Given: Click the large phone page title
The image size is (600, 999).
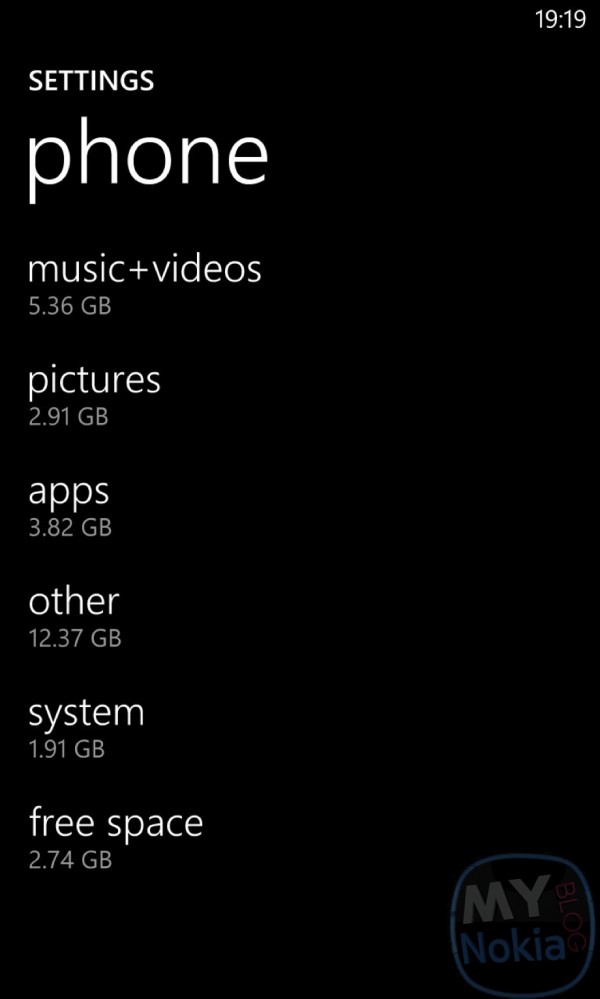Looking at the screenshot, I should coord(147,155).
